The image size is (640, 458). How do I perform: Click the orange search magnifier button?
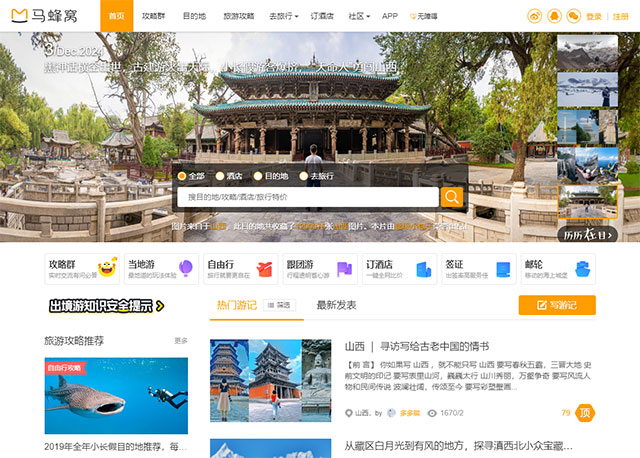click(452, 197)
